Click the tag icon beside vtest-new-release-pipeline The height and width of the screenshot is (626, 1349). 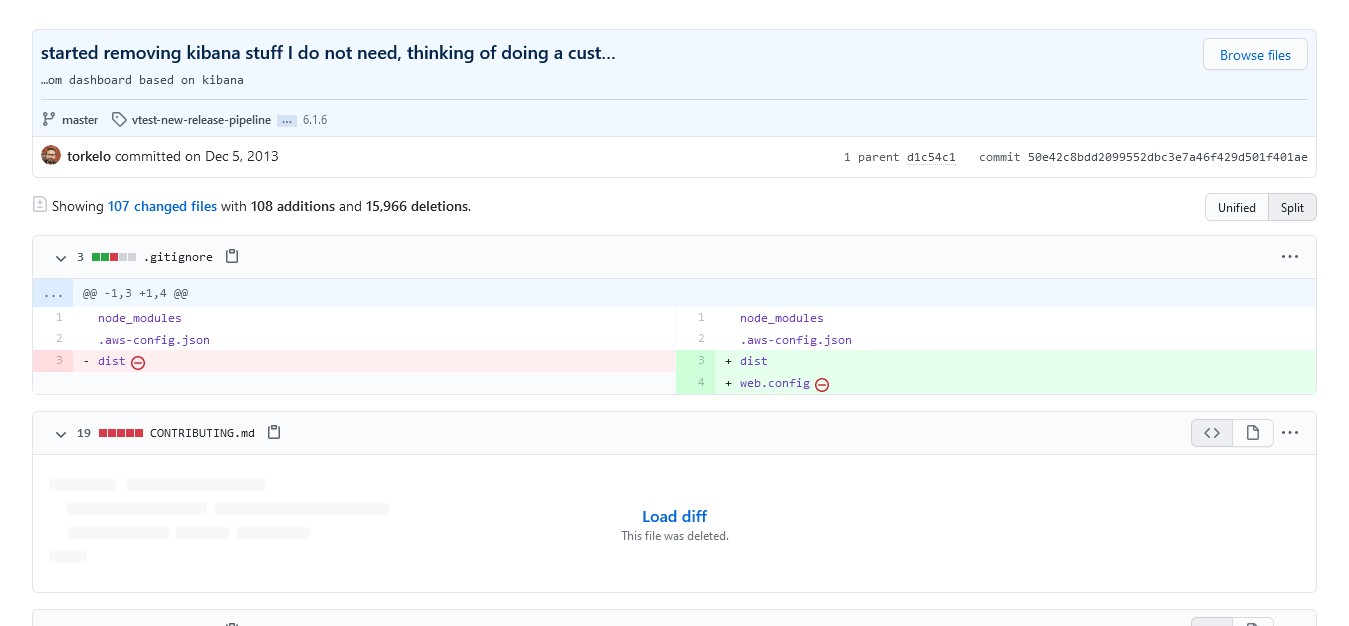(x=118, y=119)
